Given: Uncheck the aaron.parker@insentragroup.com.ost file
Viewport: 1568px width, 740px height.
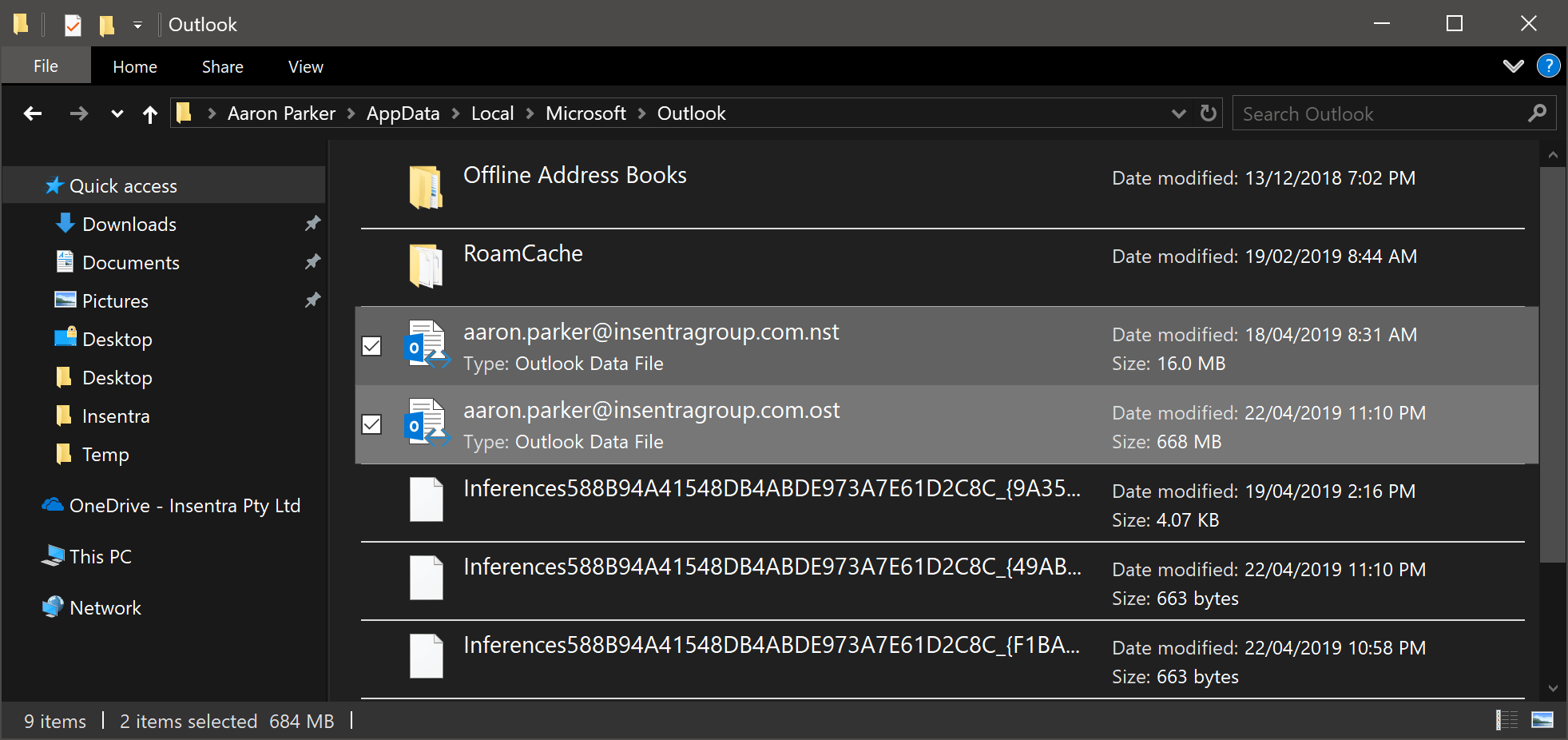Looking at the screenshot, I should [x=371, y=424].
